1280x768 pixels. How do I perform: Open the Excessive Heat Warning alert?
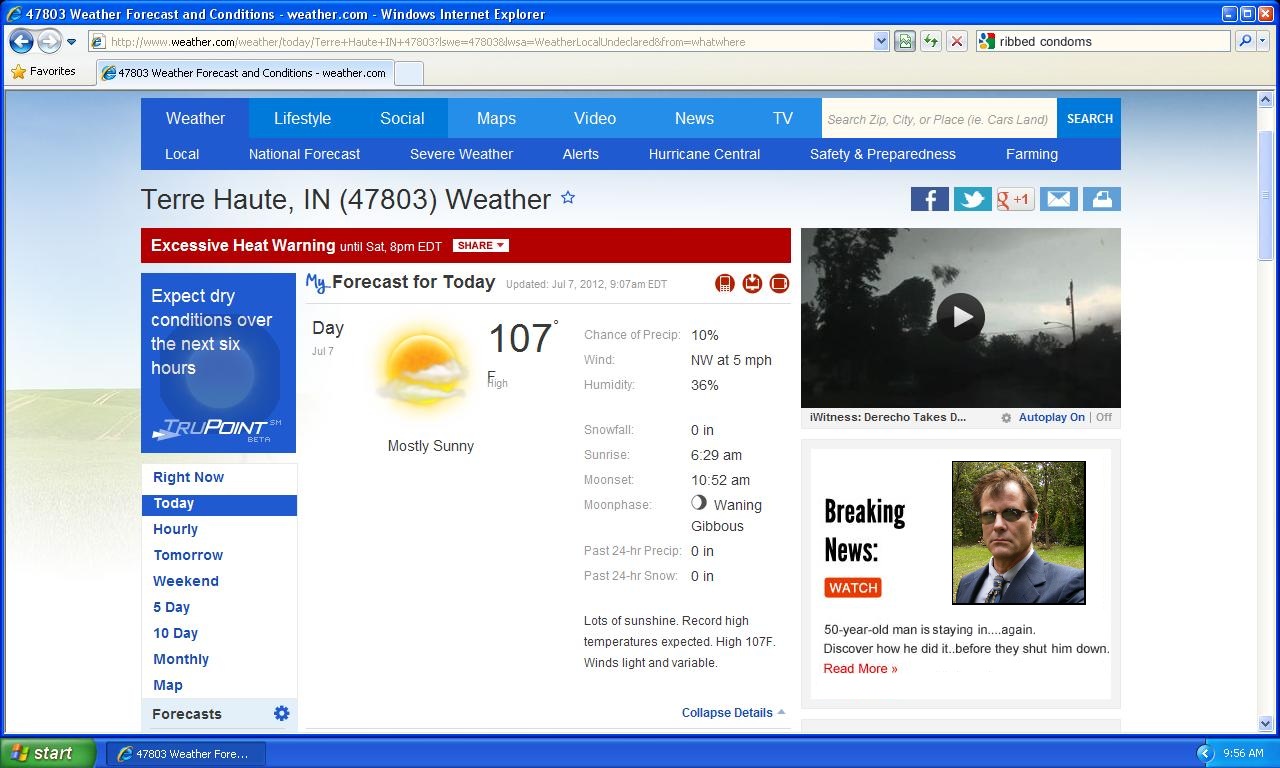click(x=243, y=245)
